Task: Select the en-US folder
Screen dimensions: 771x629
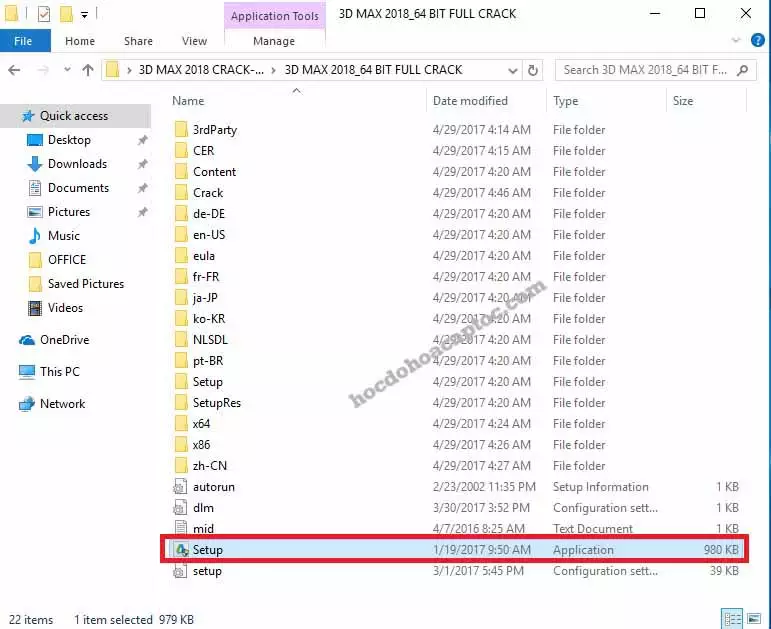Action: coord(209,235)
